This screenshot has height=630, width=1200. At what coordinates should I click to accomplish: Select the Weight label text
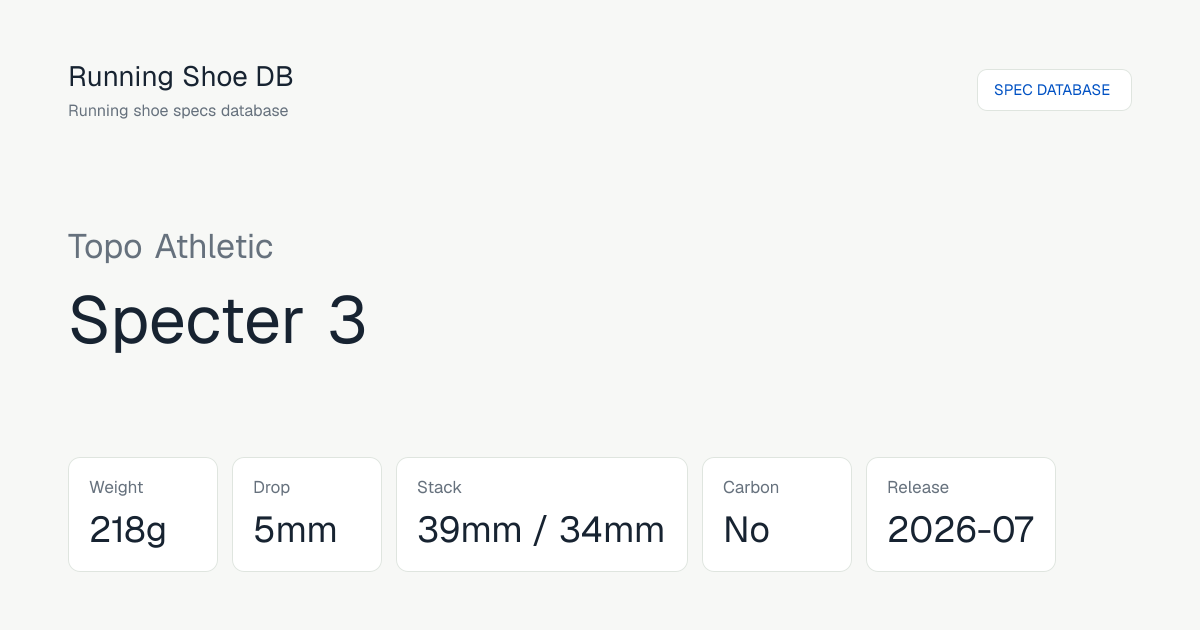click(x=116, y=488)
